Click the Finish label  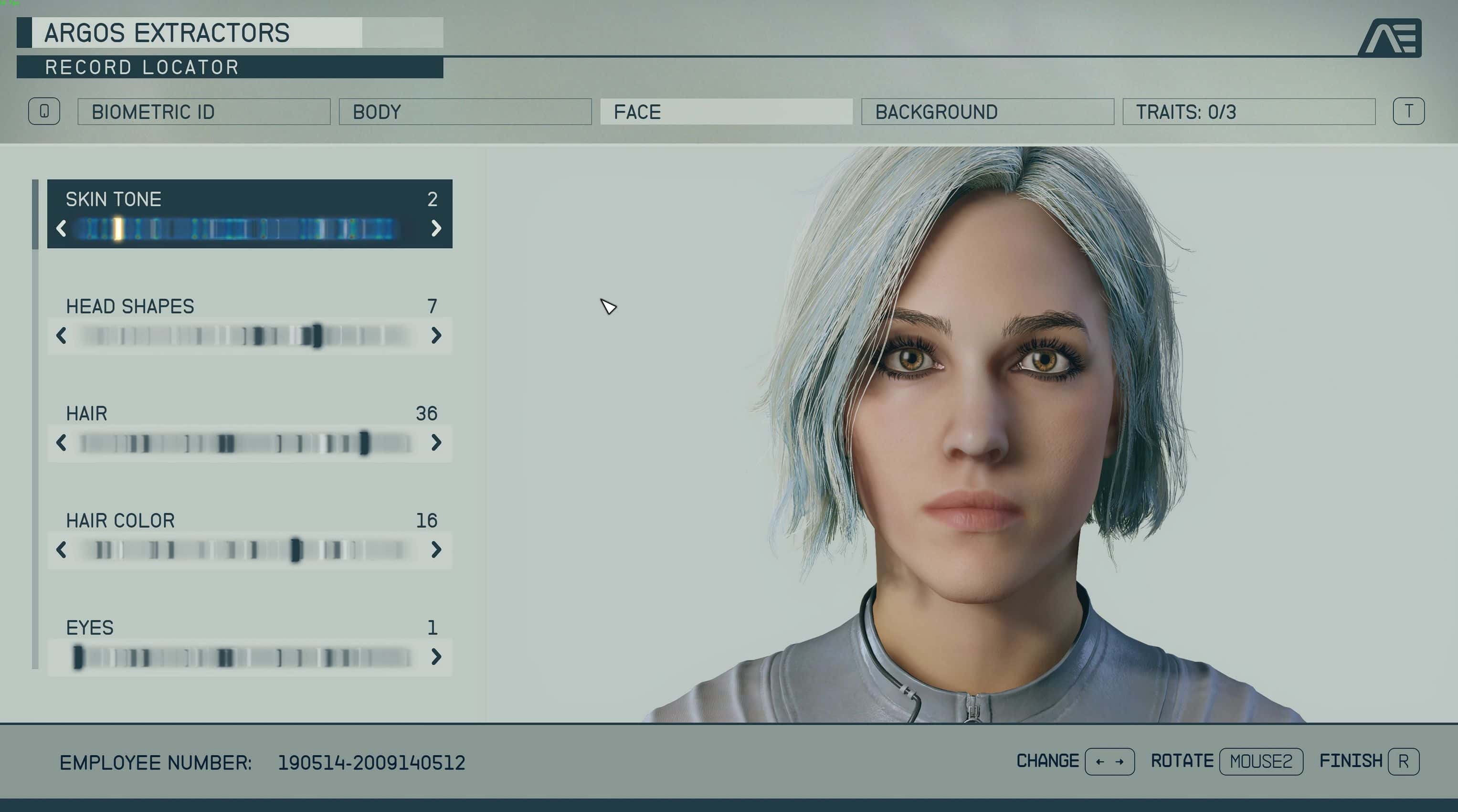(x=1351, y=761)
